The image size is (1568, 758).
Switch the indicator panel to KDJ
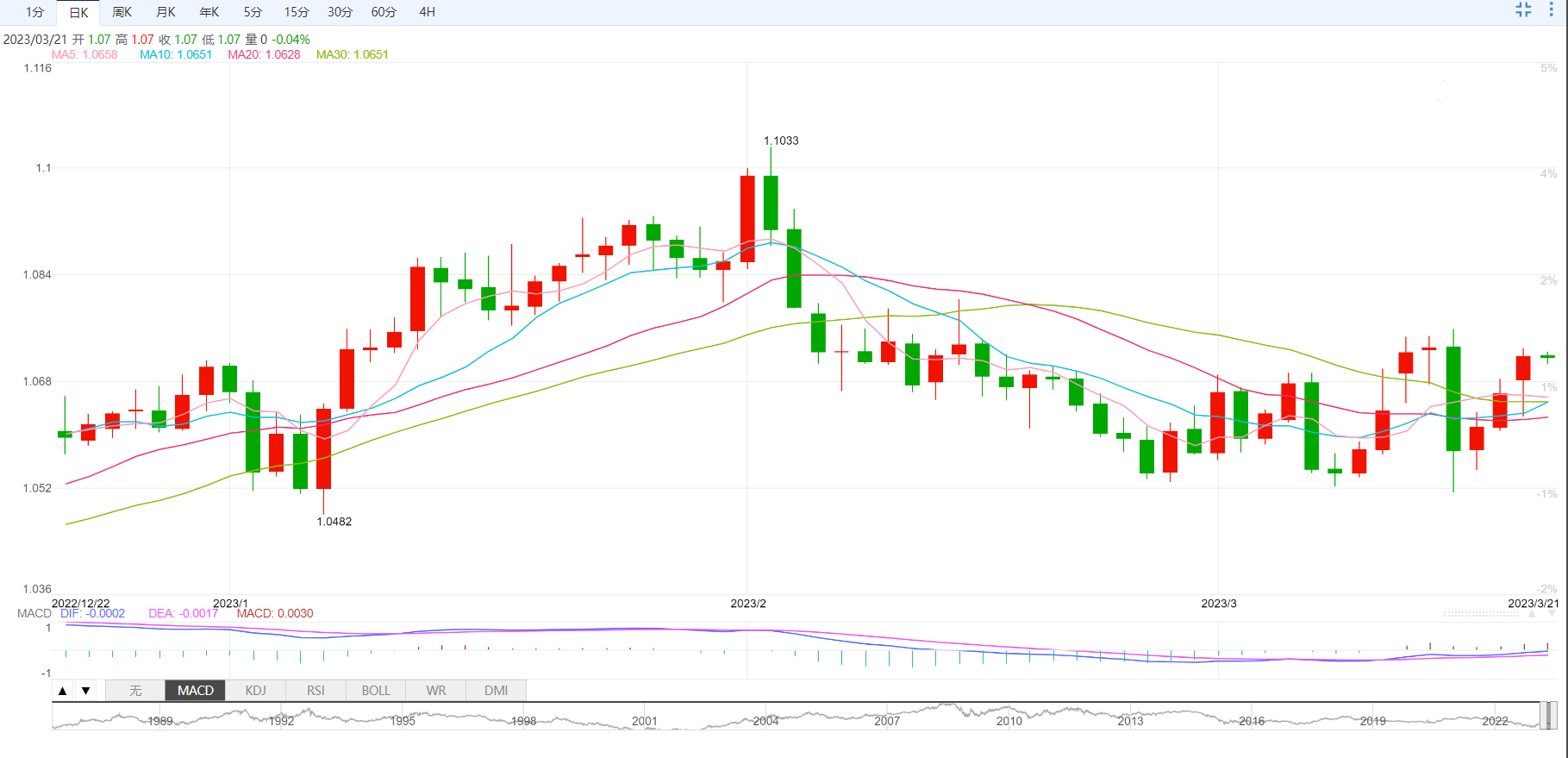pos(255,691)
